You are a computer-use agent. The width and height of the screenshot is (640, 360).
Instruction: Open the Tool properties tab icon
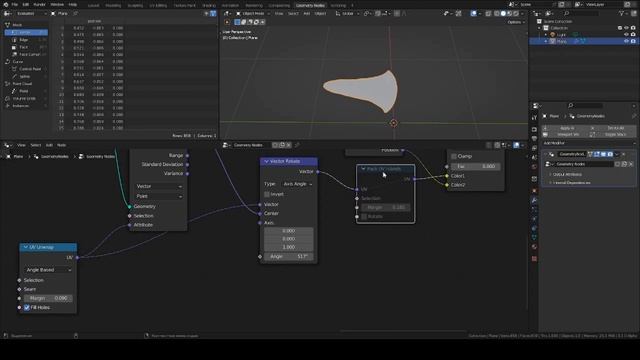point(534,118)
